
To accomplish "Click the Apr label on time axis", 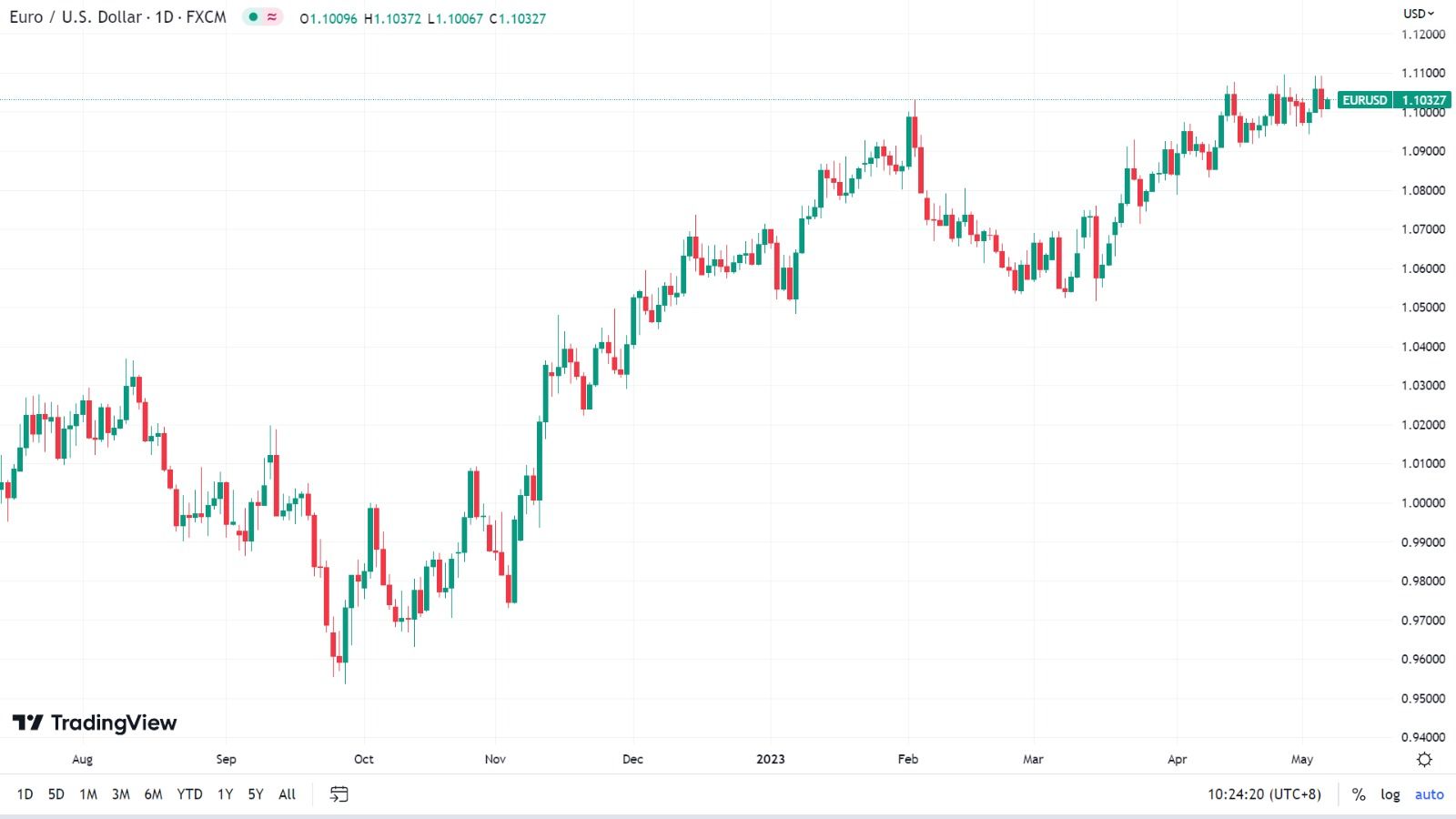I will pyautogui.click(x=1178, y=759).
